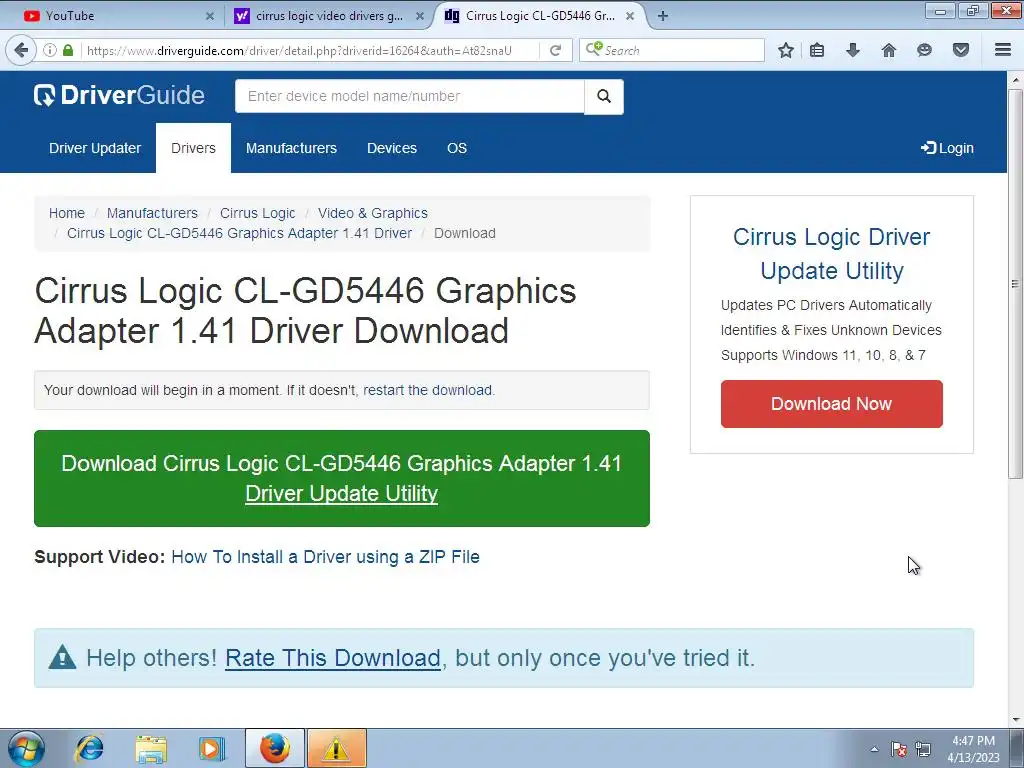This screenshot has width=1024, height=768.
Task: Open the taskbar clock and date
Action: coord(973,749)
